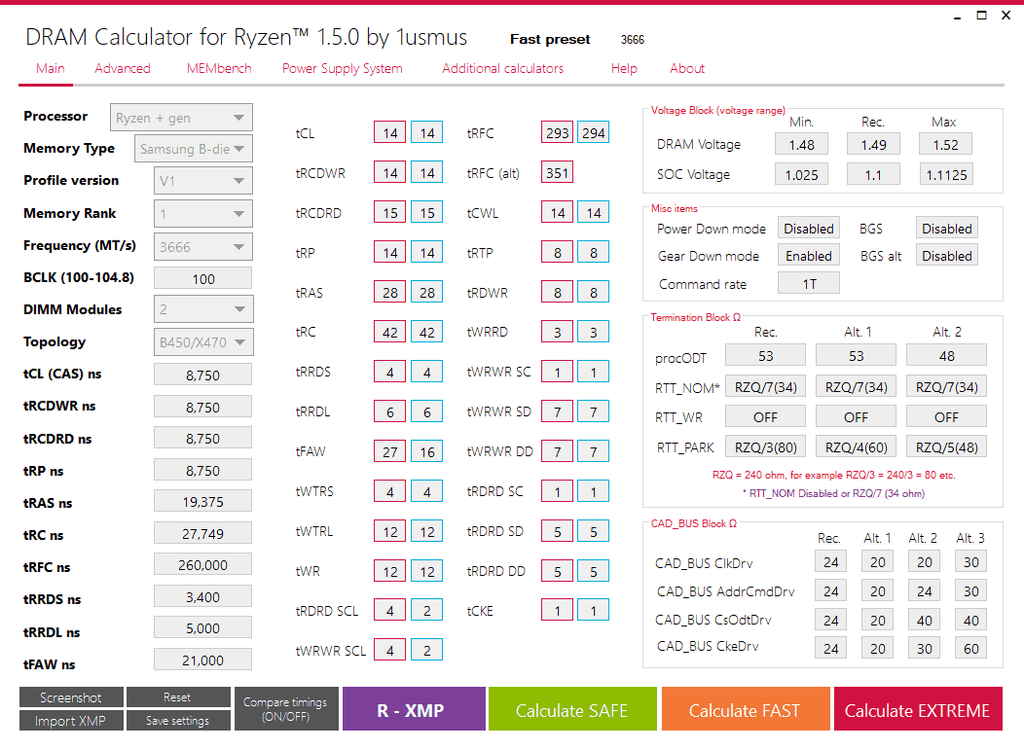The height and width of the screenshot is (750, 1024).
Task: Edit the BCLK value field
Action: click(x=203, y=277)
